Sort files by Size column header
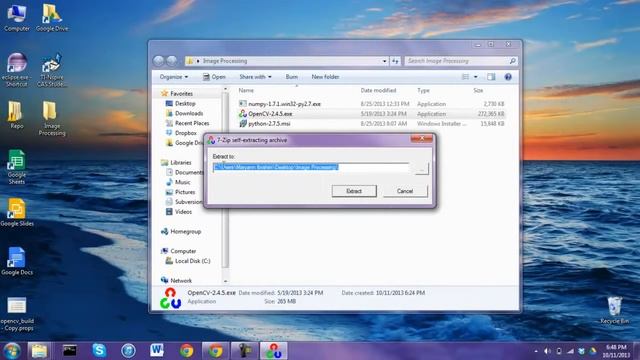 [478, 90]
